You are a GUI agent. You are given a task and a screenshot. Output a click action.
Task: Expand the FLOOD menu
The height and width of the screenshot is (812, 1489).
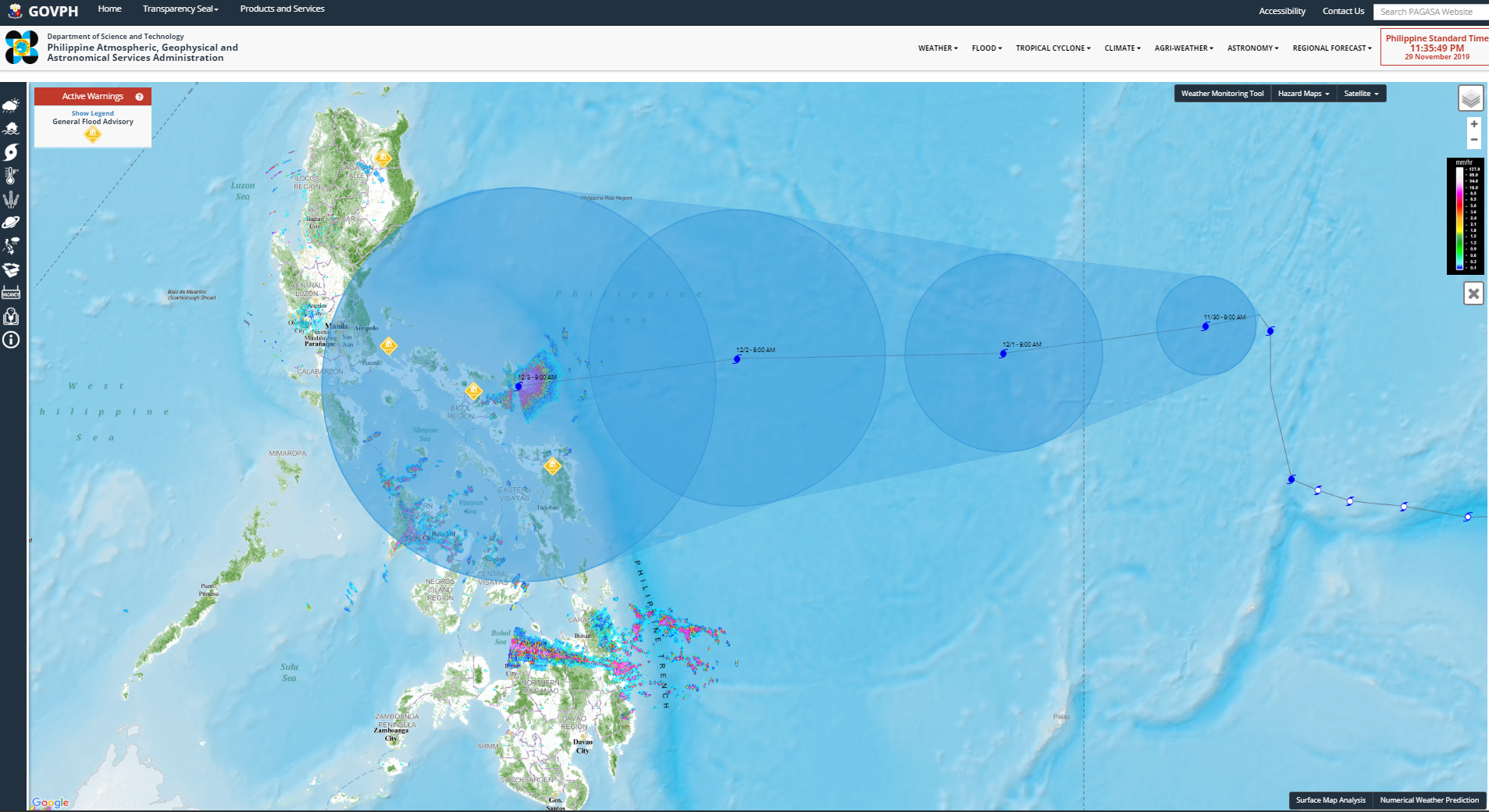pyautogui.click(x=987, y=48)
